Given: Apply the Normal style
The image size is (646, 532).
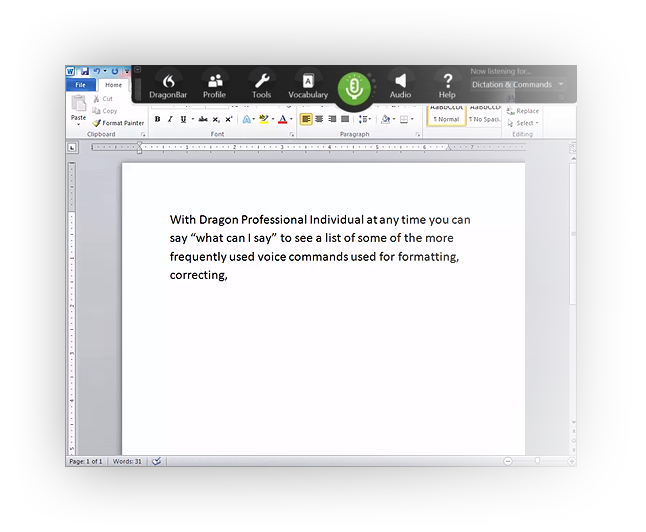Looking at the screenshot, I should (x=446, y=115).
